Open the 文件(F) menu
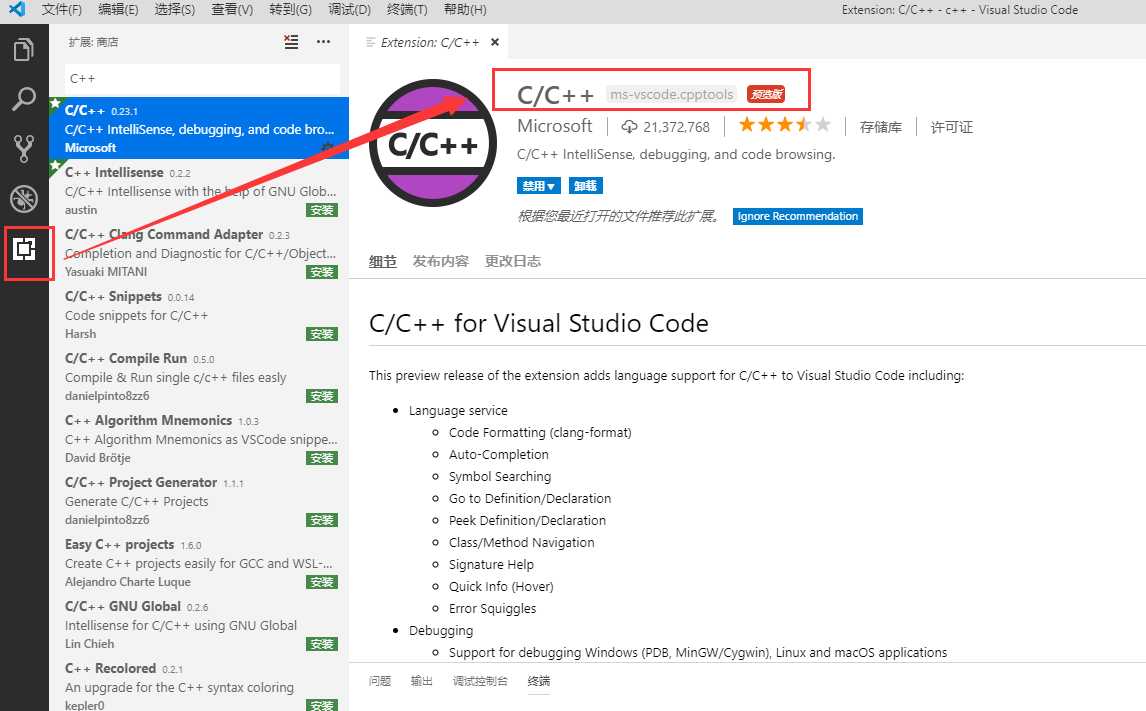Image resolution: width=1146 pixels, height=711 pixels. [x=62, y=9]
